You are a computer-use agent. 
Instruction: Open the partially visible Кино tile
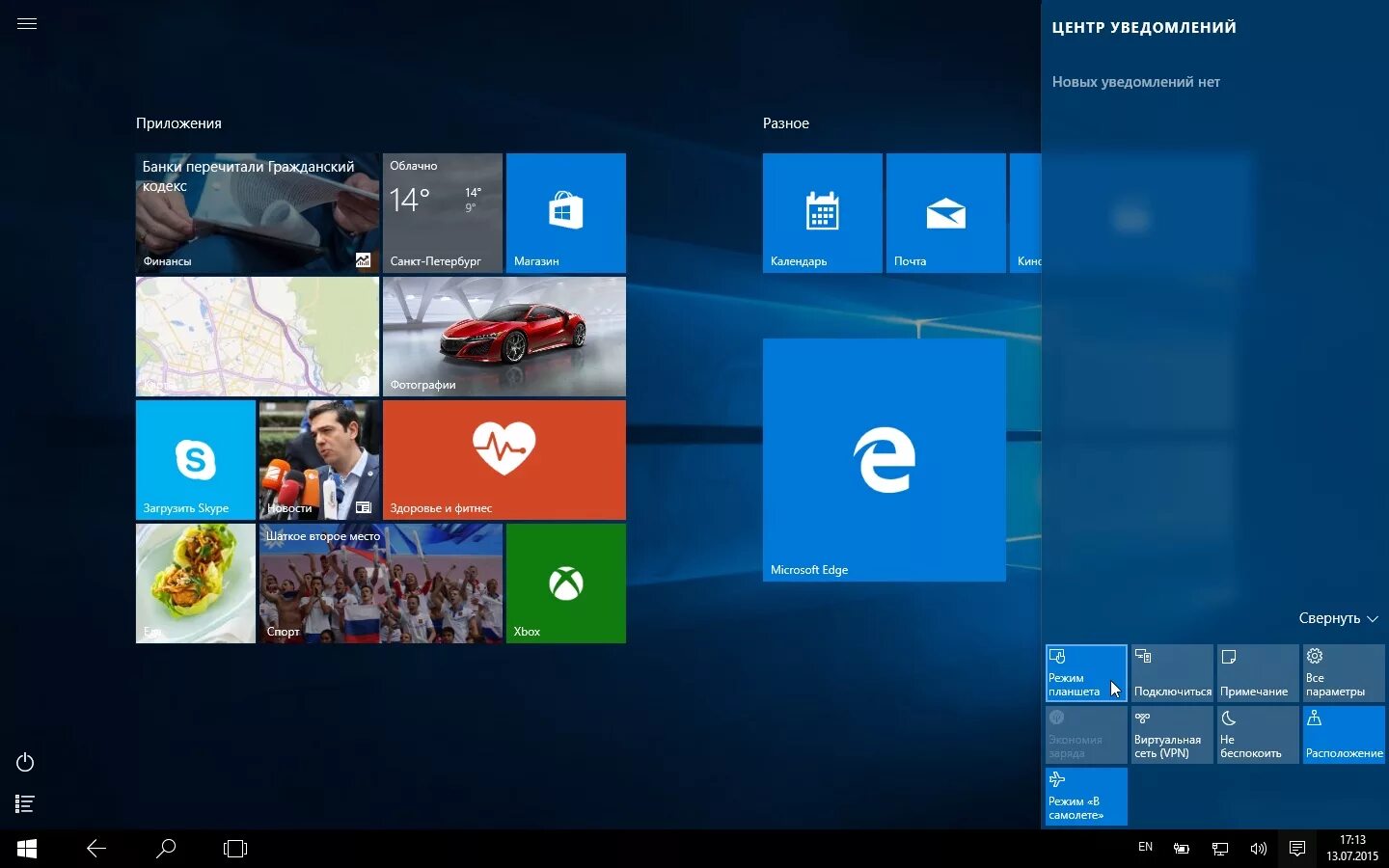click(1025, 213)
